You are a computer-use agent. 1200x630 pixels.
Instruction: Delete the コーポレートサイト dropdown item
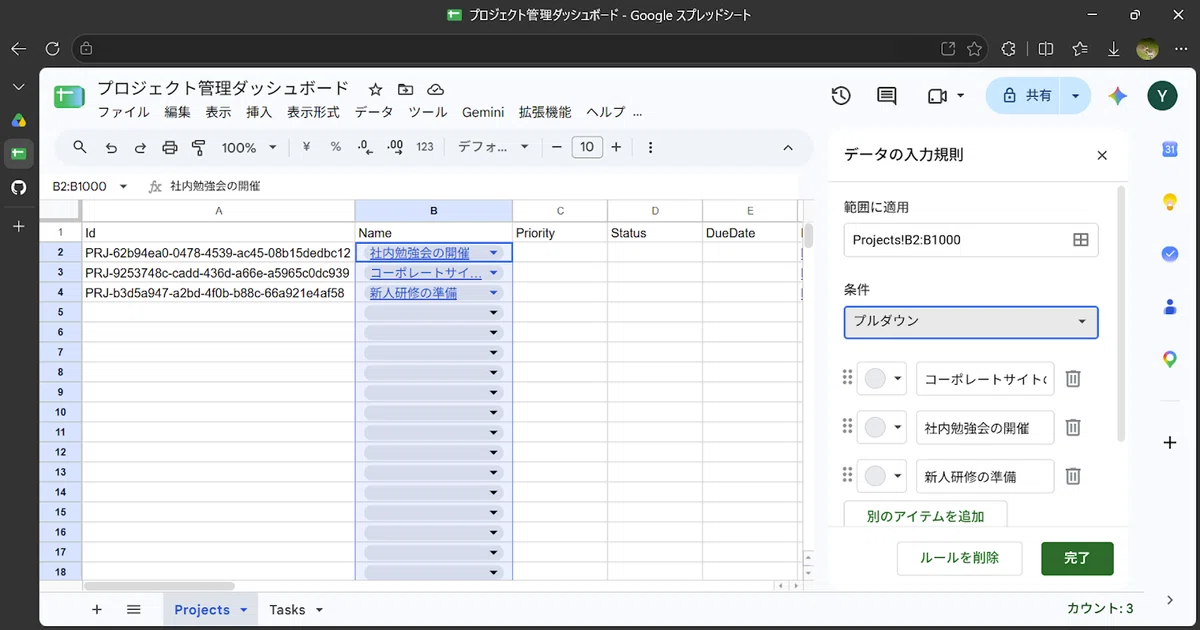tap(1073, 379)
